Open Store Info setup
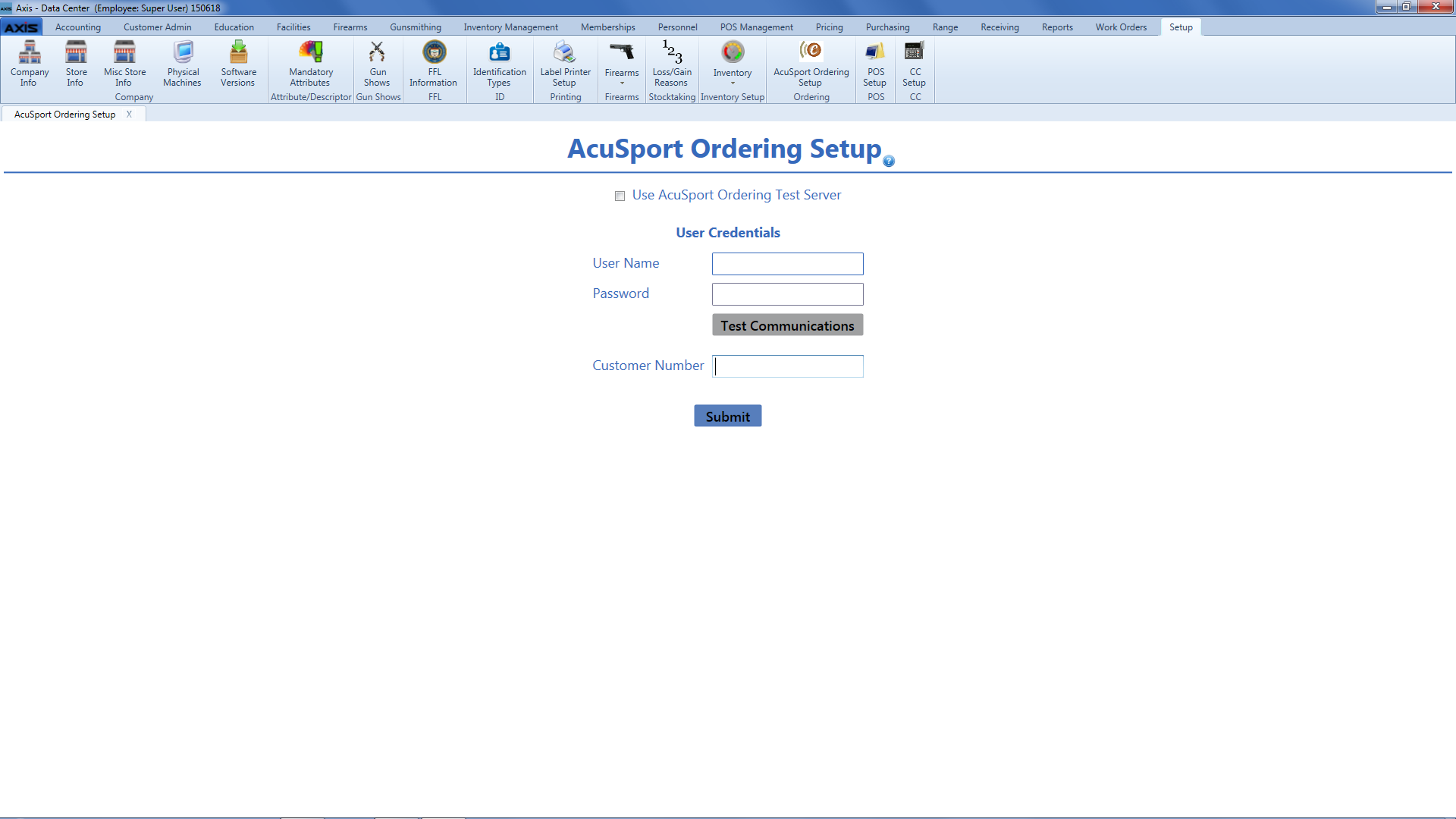Viewport: 1456px width, 819px height. [x=76, y=64]
